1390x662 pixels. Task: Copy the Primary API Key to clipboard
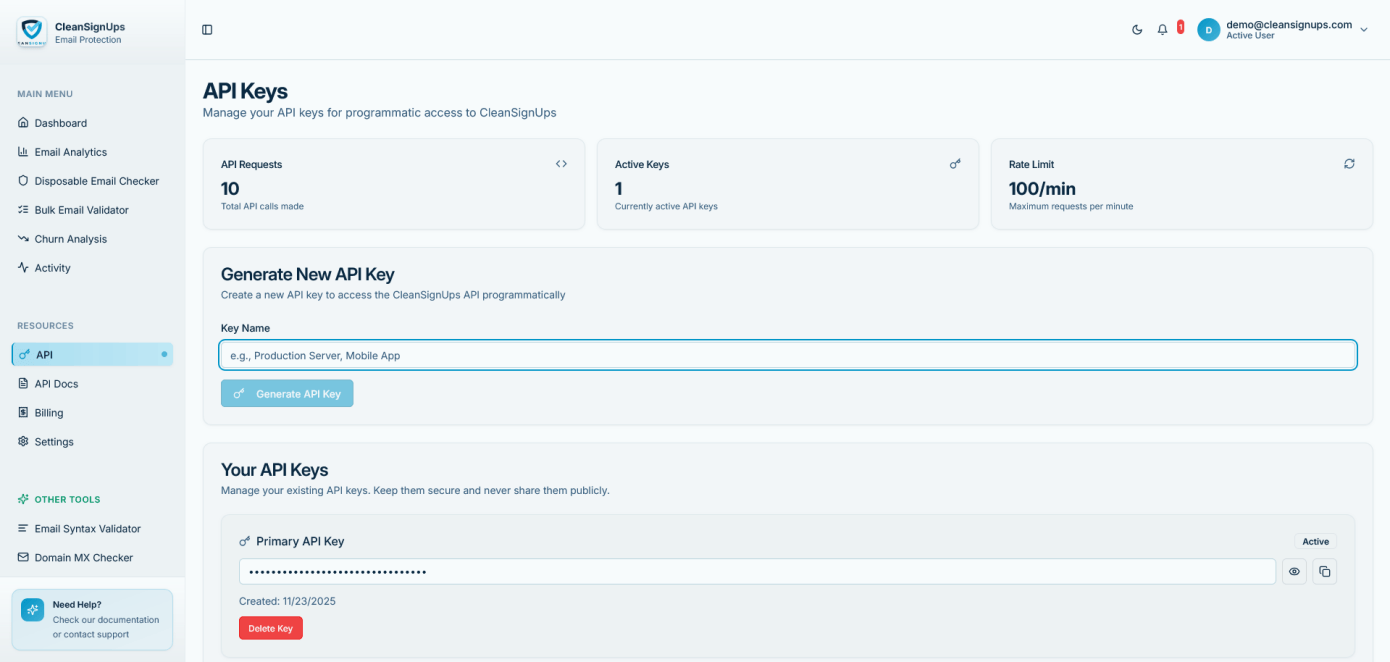pyautogui.click(x=1325, y=571)
